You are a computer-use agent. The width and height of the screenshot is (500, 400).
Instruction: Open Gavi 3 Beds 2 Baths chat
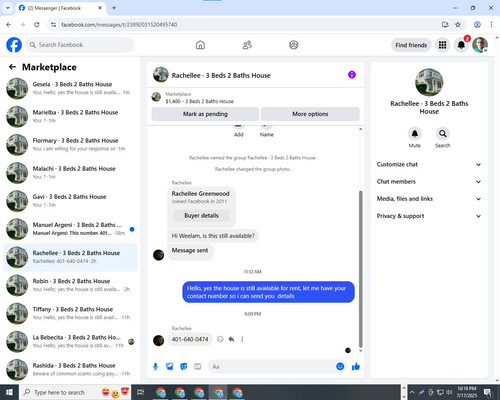(70, 201)
